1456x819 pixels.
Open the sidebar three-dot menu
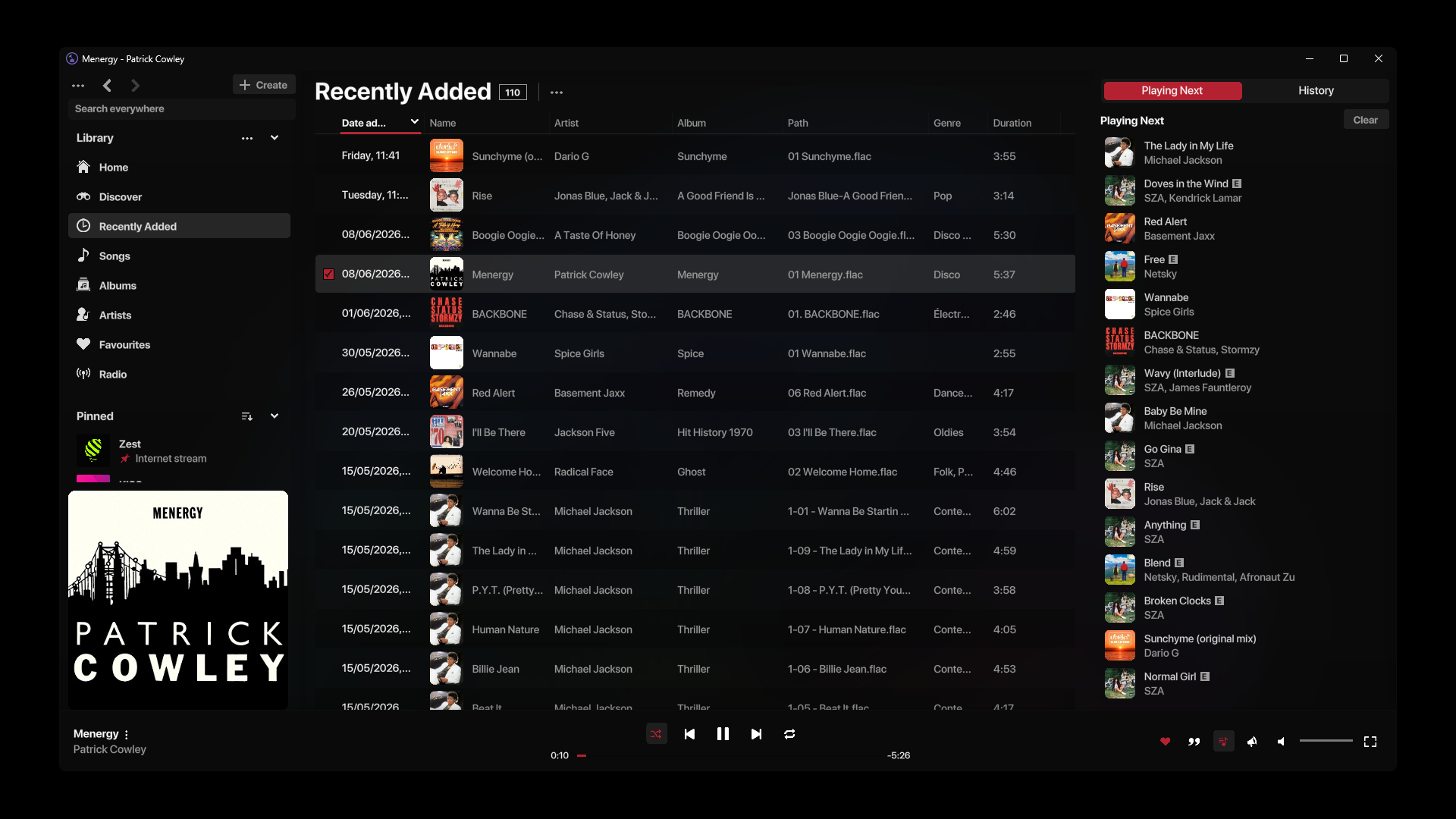(x=78, y=86)
